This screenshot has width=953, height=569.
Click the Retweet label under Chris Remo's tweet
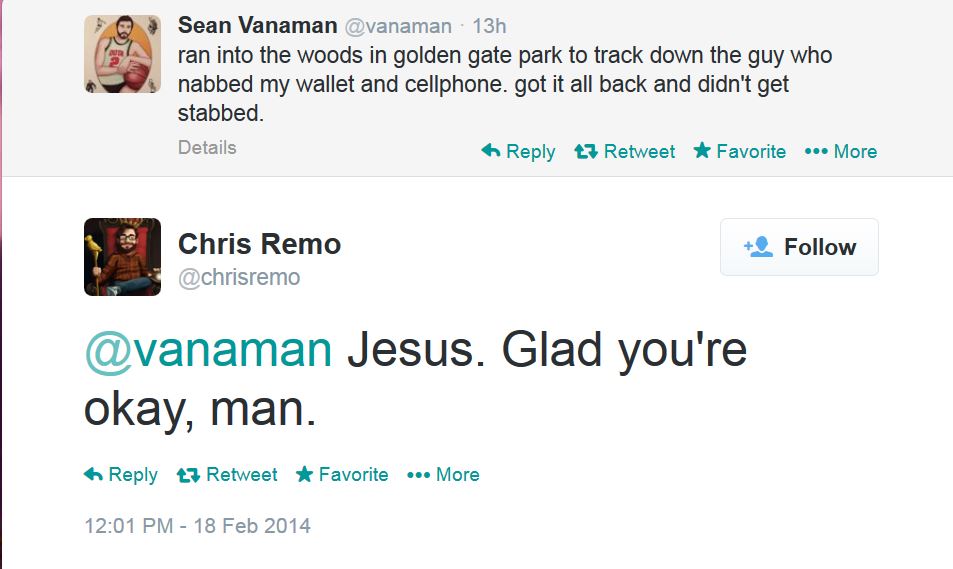tap(242, 475)
